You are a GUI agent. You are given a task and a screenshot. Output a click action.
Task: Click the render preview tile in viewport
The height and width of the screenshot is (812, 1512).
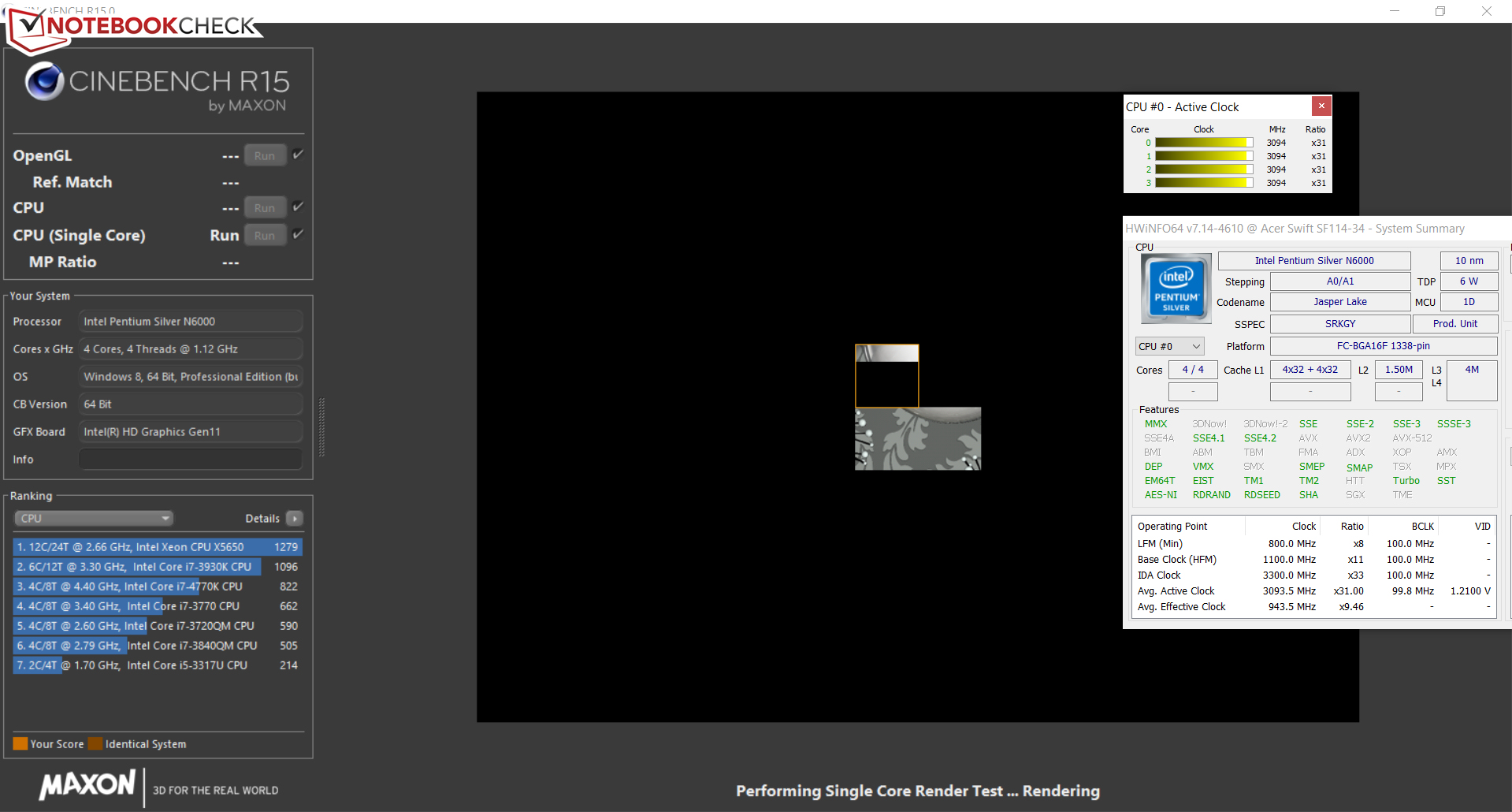pos(886,376)
